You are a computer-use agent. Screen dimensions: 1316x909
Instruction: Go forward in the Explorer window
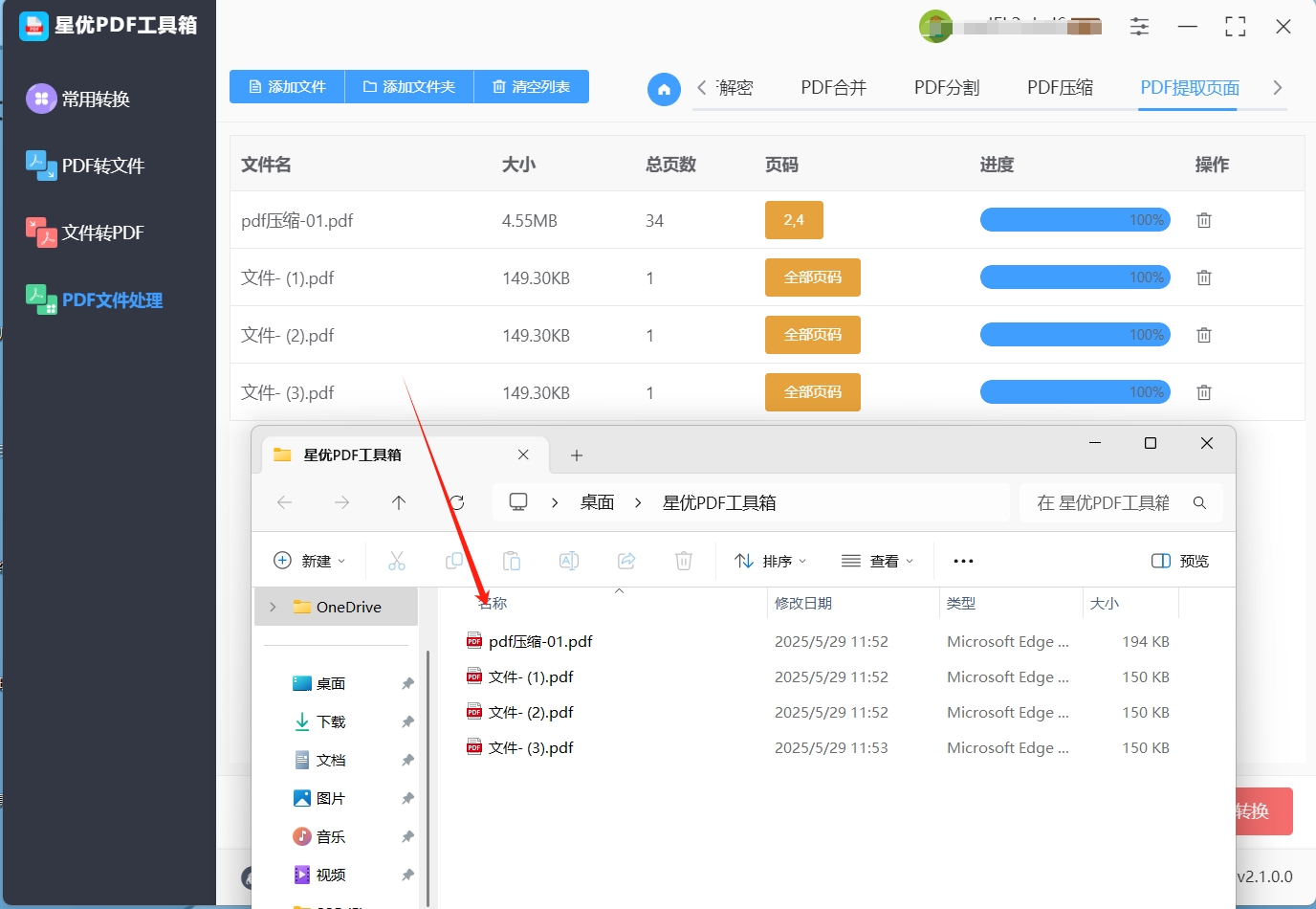(341, 502)
